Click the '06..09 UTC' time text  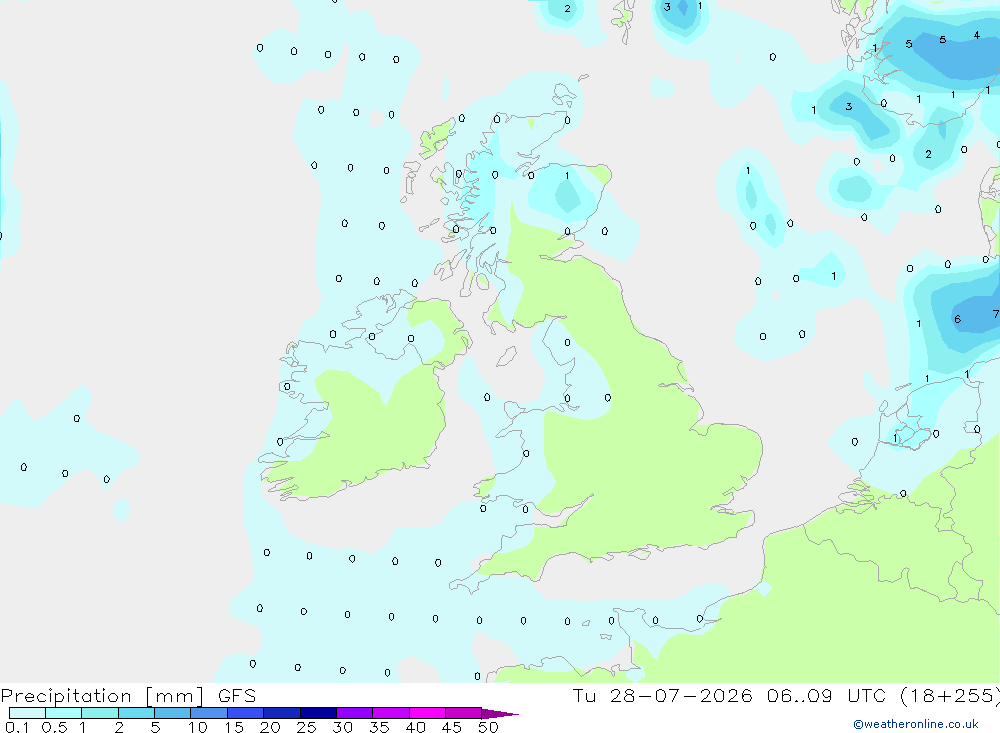click(x=825, y=696)
